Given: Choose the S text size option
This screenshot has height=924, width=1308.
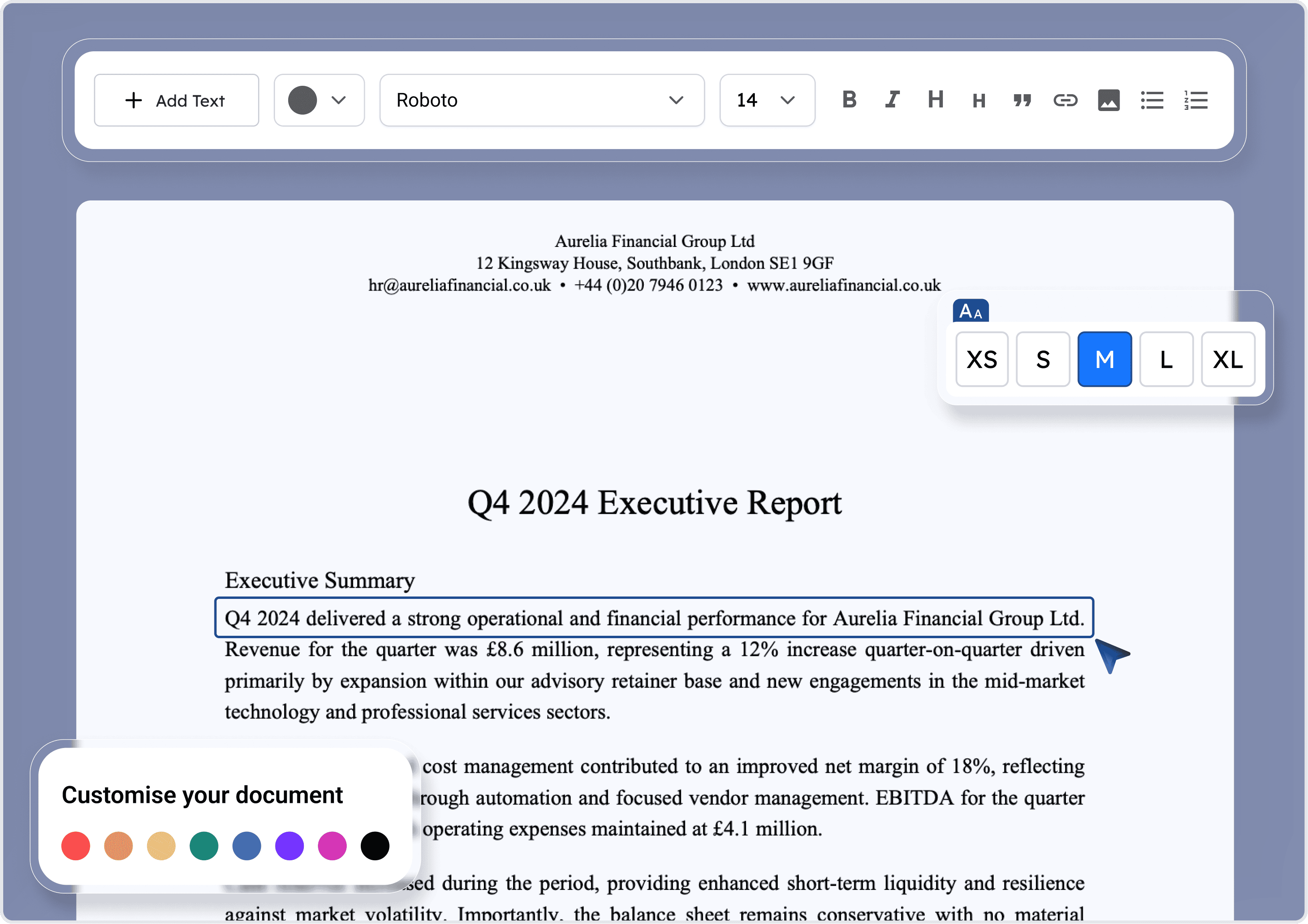Looking at the screenshot, I should (1043, 360).
